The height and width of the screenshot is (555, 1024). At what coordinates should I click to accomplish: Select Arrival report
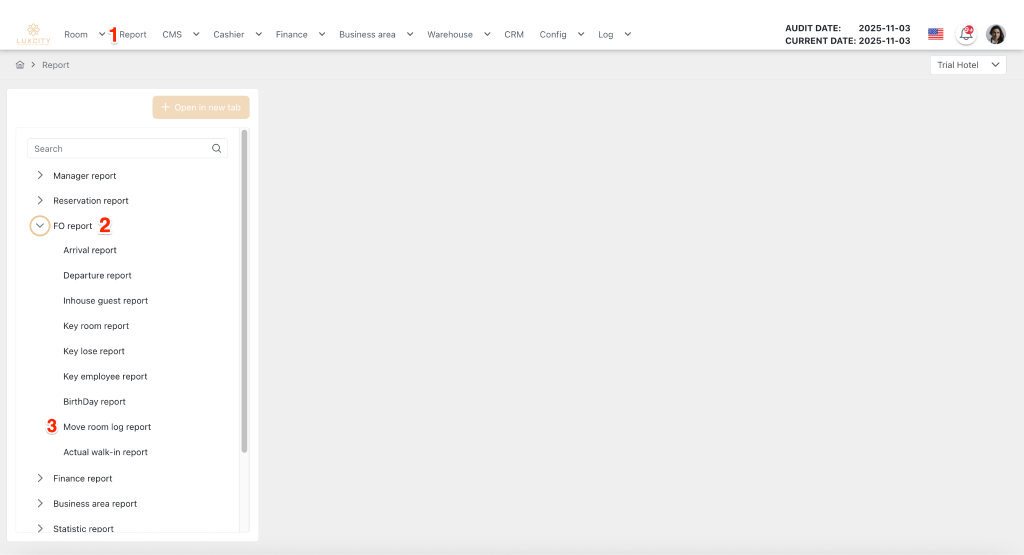click(x=90, y=251)
